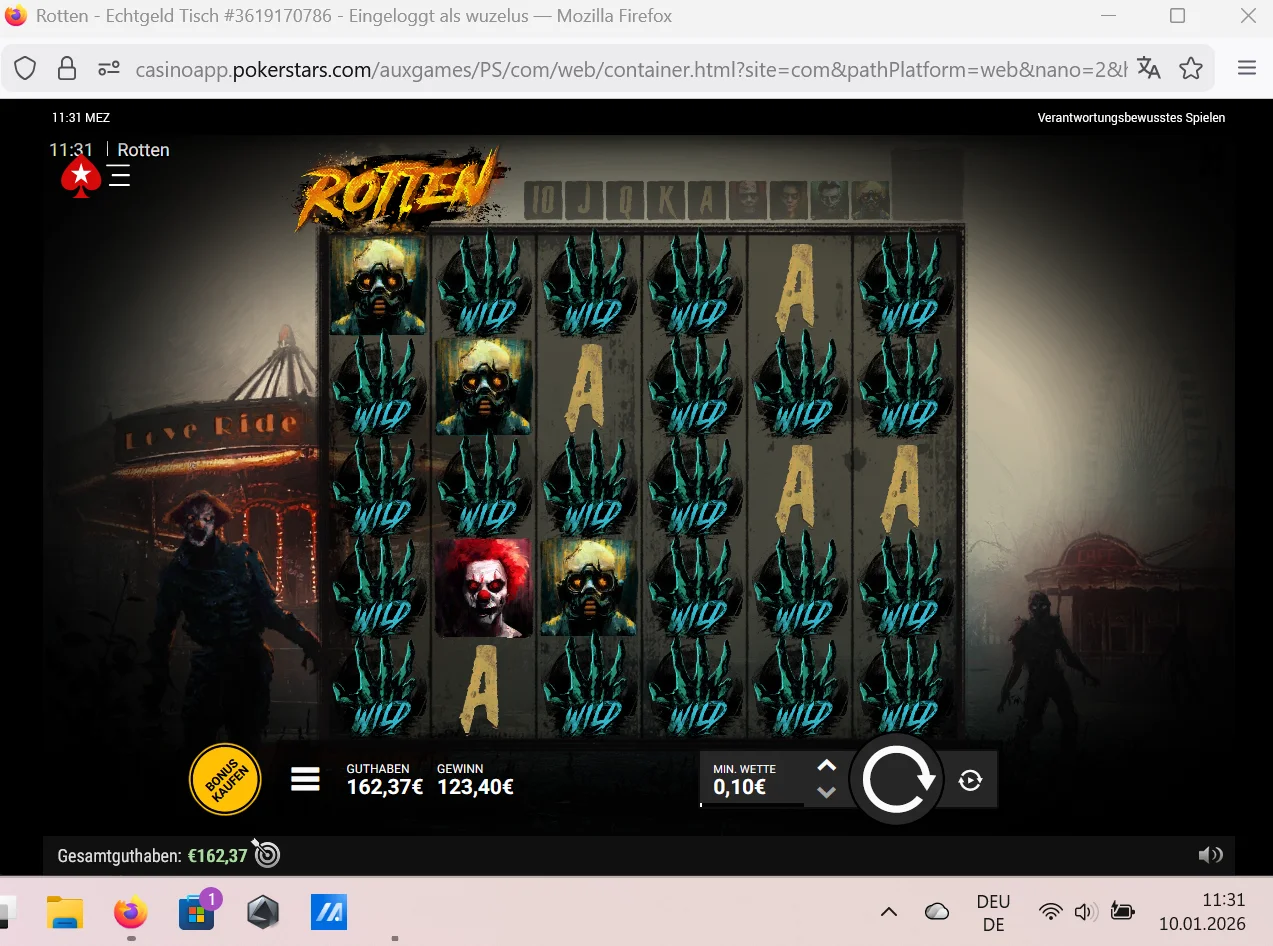Screen dimensions: 1273x946
Task: Click the Gewinn 123,40€ value
Action: click(475, 787)
